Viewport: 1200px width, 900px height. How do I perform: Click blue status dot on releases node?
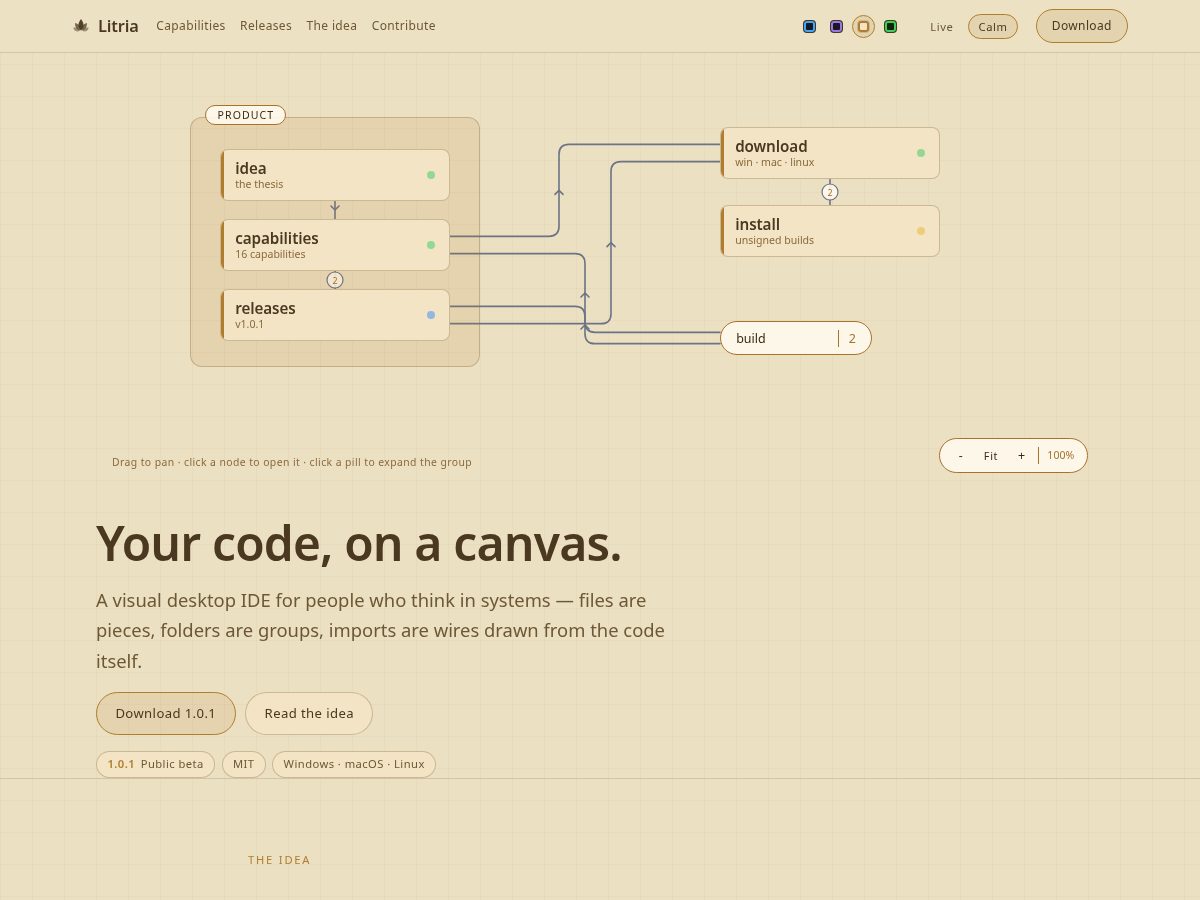coord(431,315)
